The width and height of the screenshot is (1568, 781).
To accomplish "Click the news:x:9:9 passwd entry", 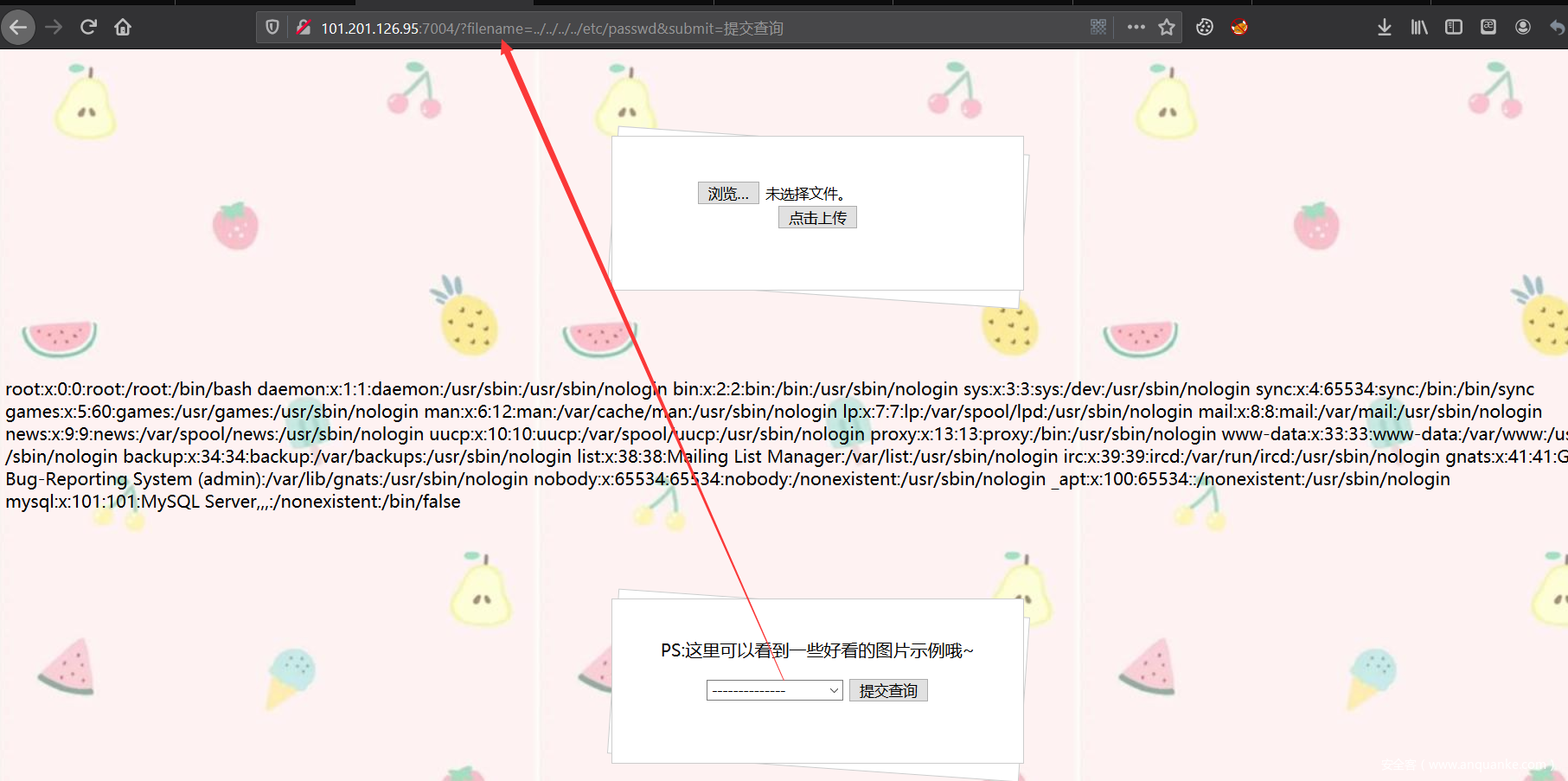I will tap(214, 434).
